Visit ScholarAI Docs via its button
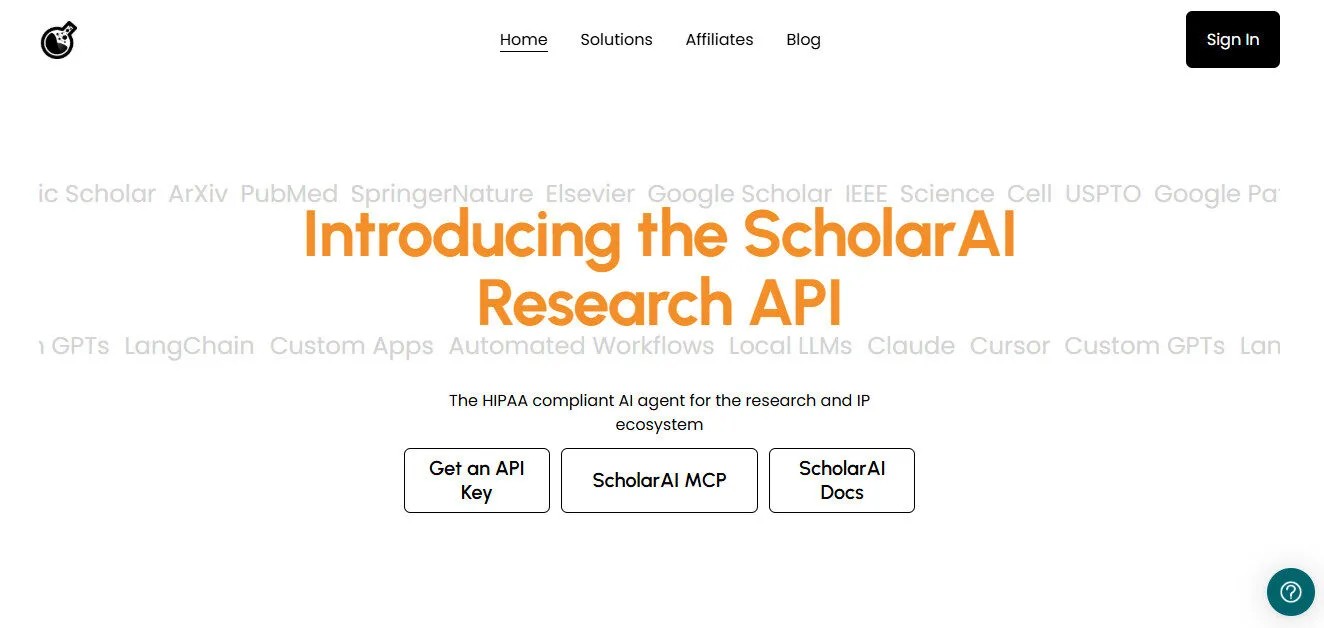 coord(841,480)
